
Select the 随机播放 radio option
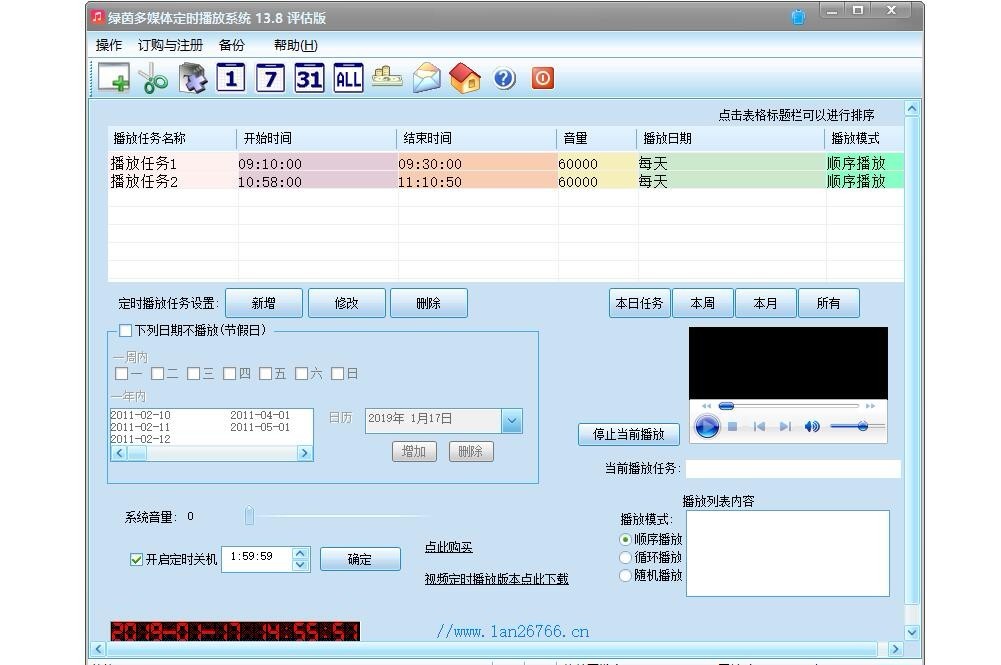click(626, 576)
